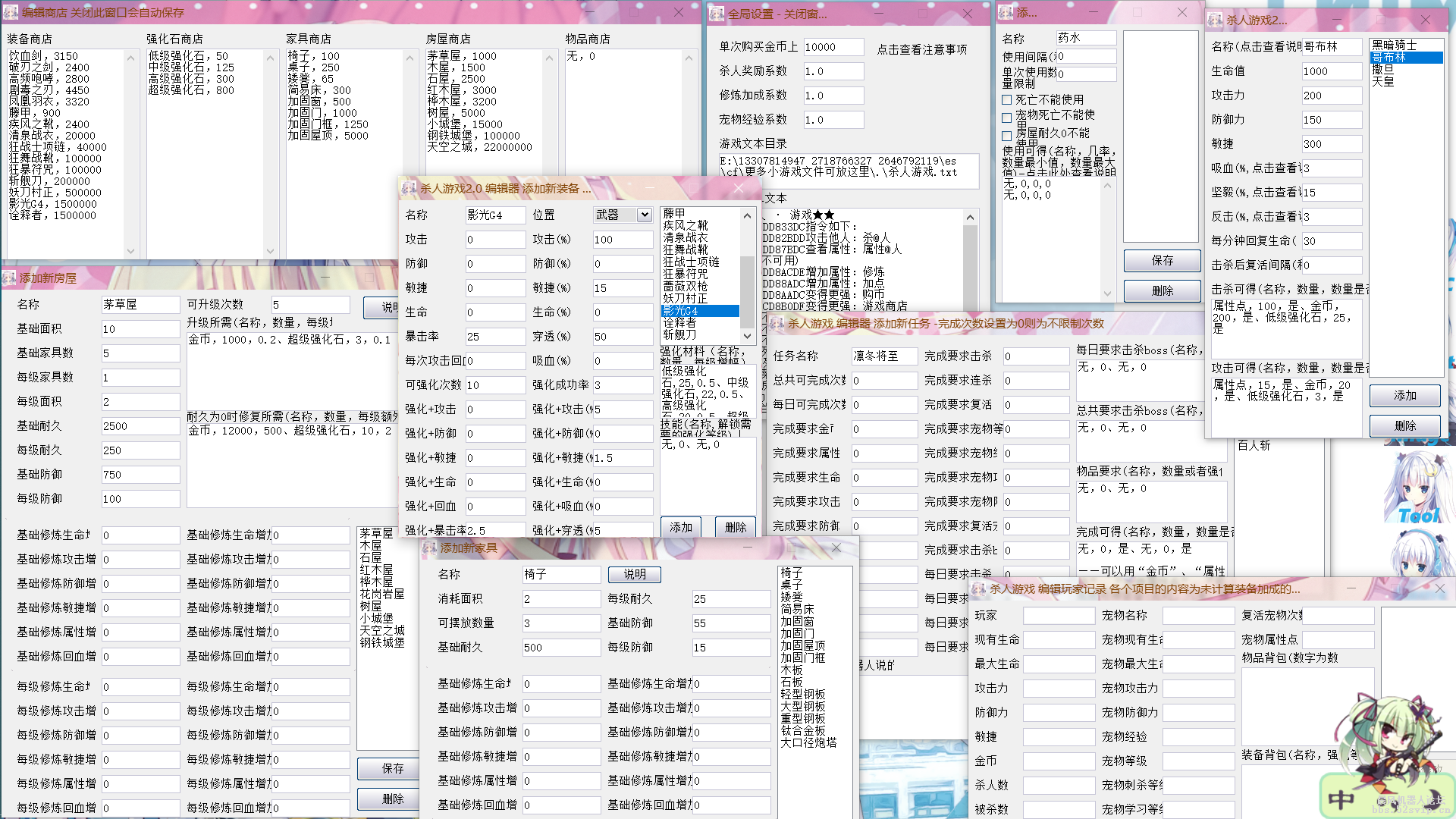Click the 杀人游戏2.0 添加新装备 title icon

click(x=408, y=188)
